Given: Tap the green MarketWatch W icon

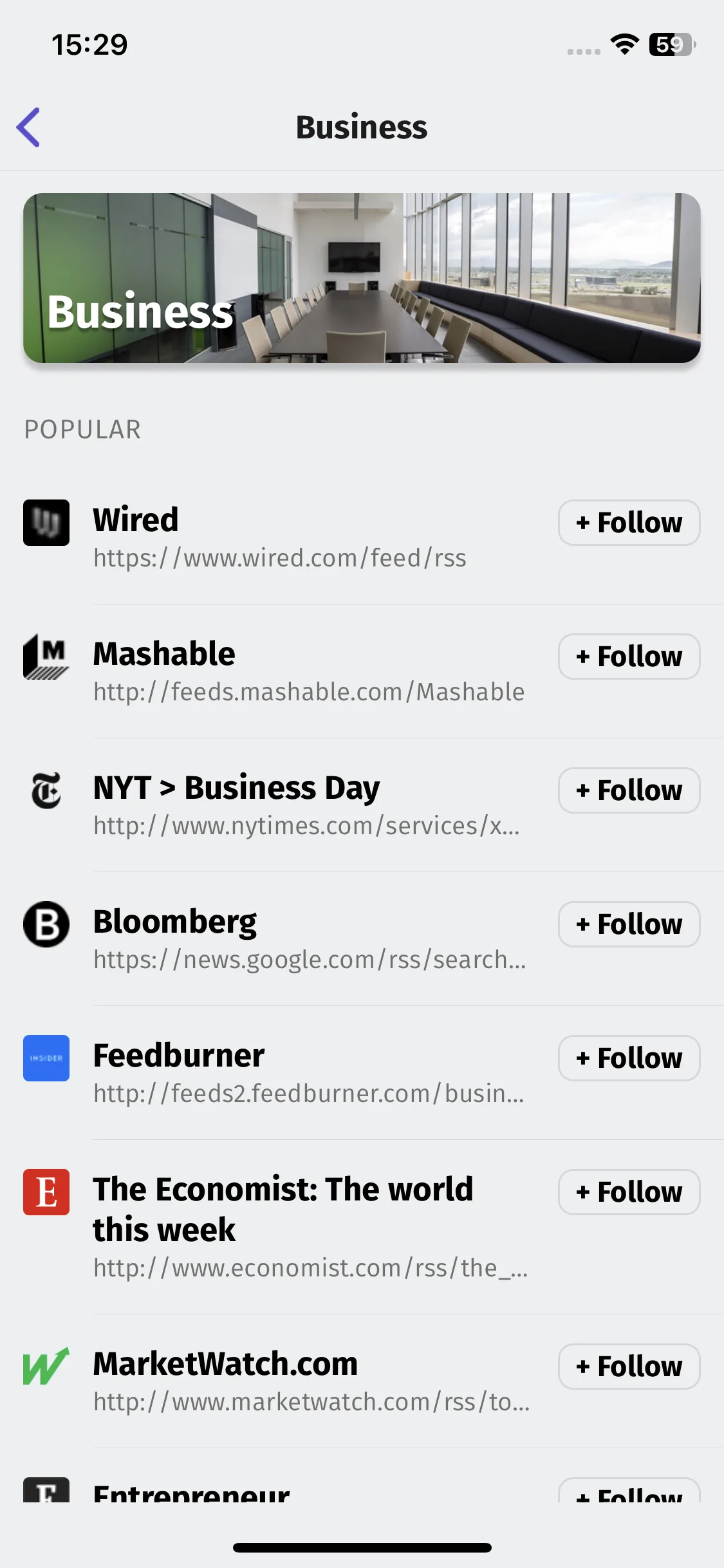Looking at the screenshot, I should pyautogui.click(x=46, y=1367).
